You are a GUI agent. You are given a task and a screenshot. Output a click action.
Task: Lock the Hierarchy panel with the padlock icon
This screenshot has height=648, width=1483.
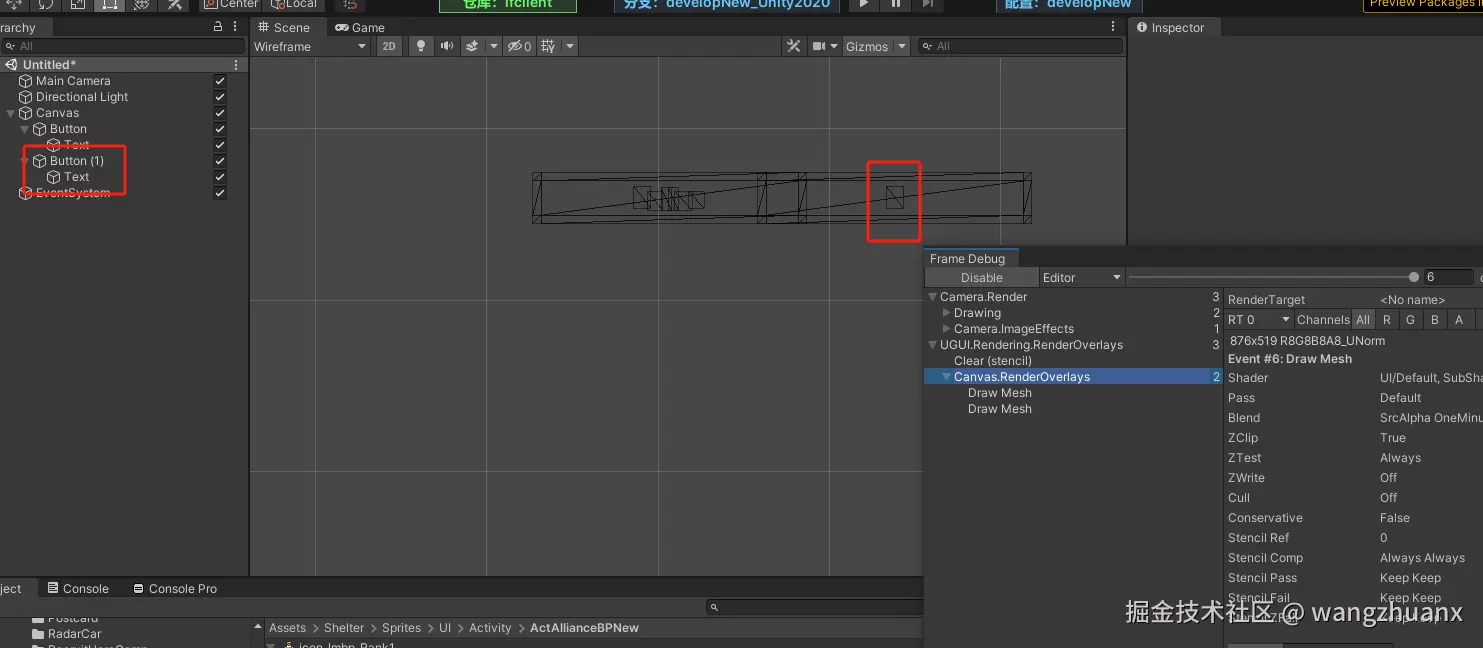coord(218,27)
